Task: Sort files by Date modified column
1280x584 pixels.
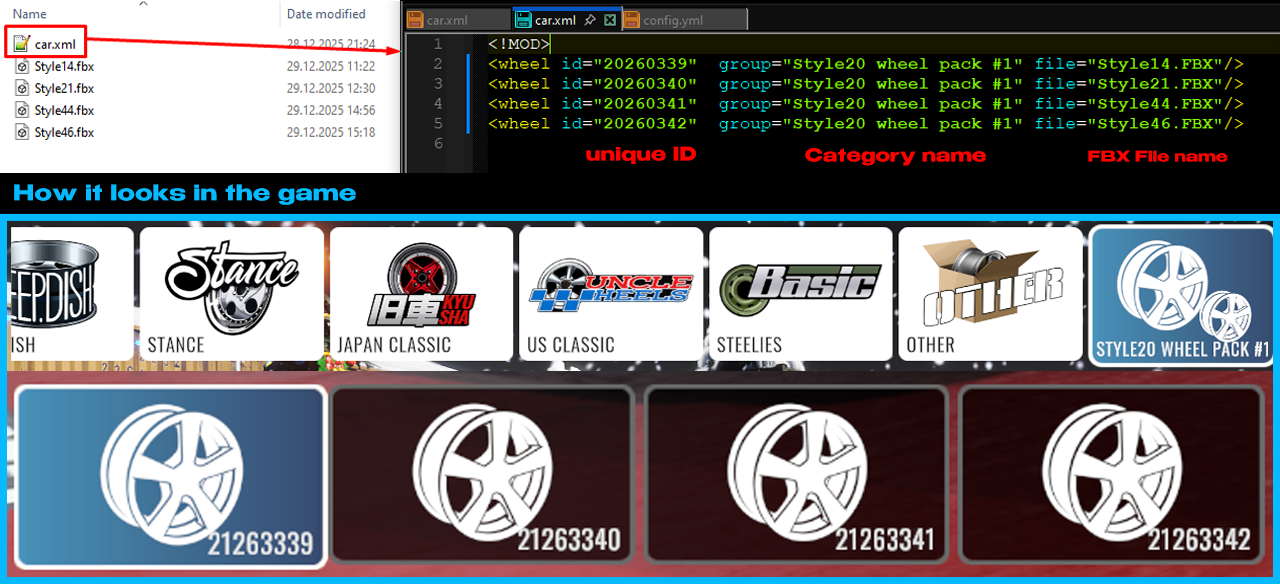Action: tap(326, 14)
